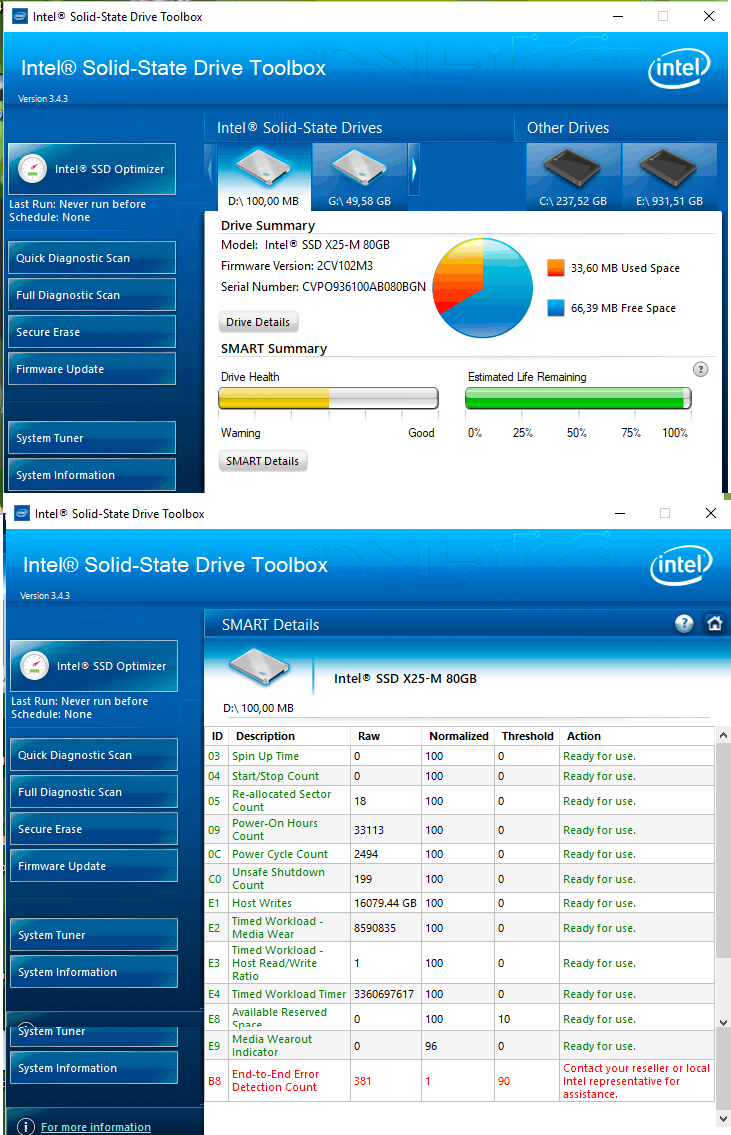
Task: Open Intel SSD Optimizer in top window
Action: point(92,169)
